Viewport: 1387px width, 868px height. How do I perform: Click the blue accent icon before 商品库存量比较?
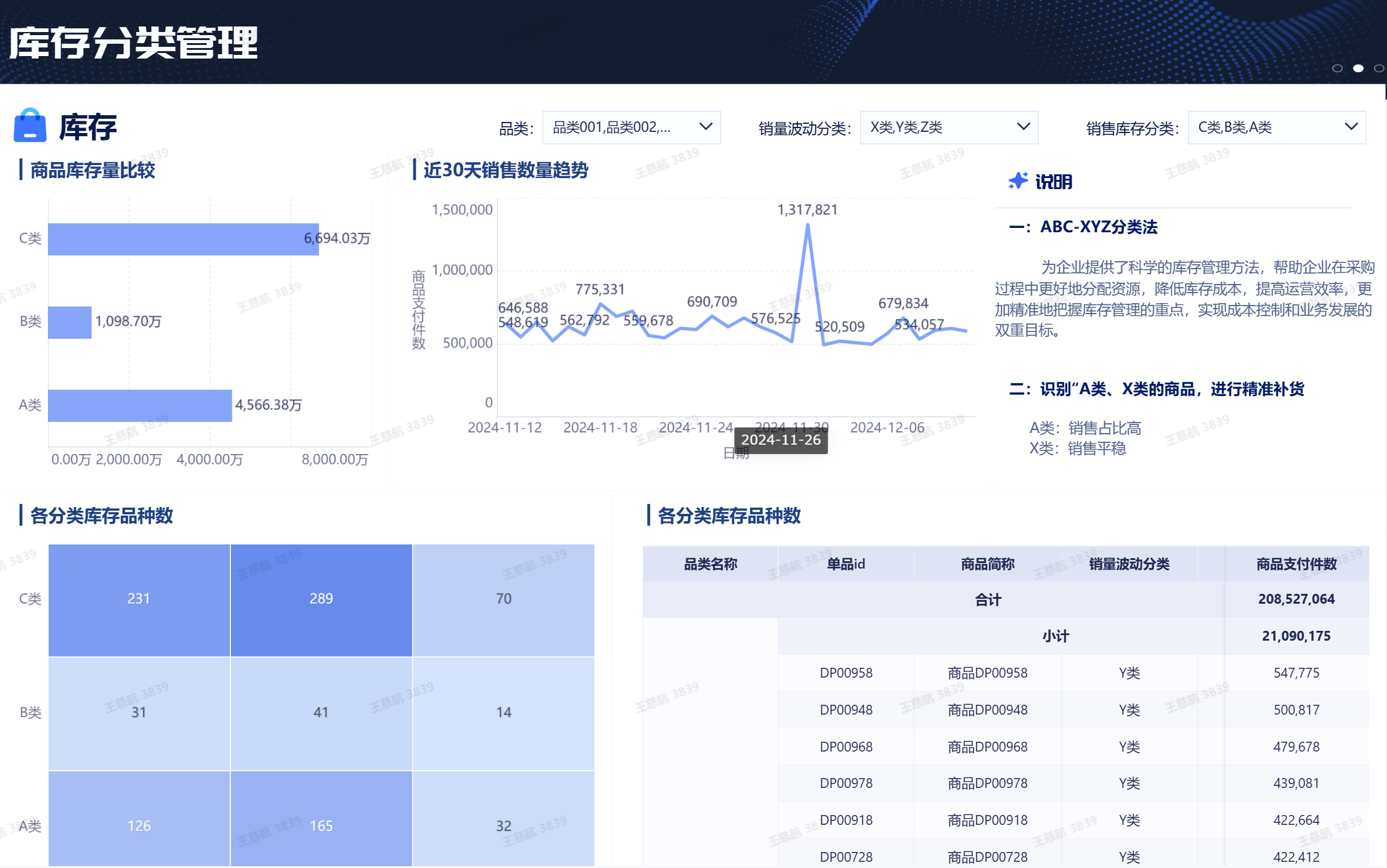click(20, 171)
